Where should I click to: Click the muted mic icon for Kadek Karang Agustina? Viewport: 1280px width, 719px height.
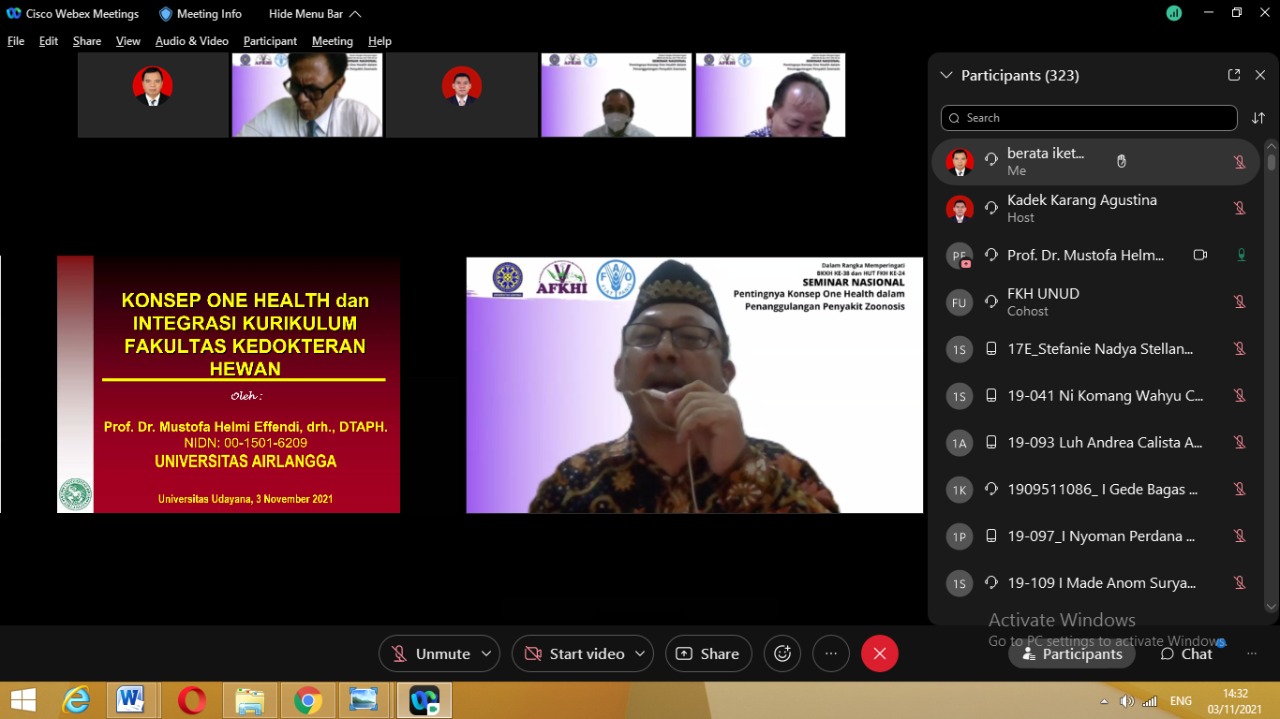[x=1239, y=208]
